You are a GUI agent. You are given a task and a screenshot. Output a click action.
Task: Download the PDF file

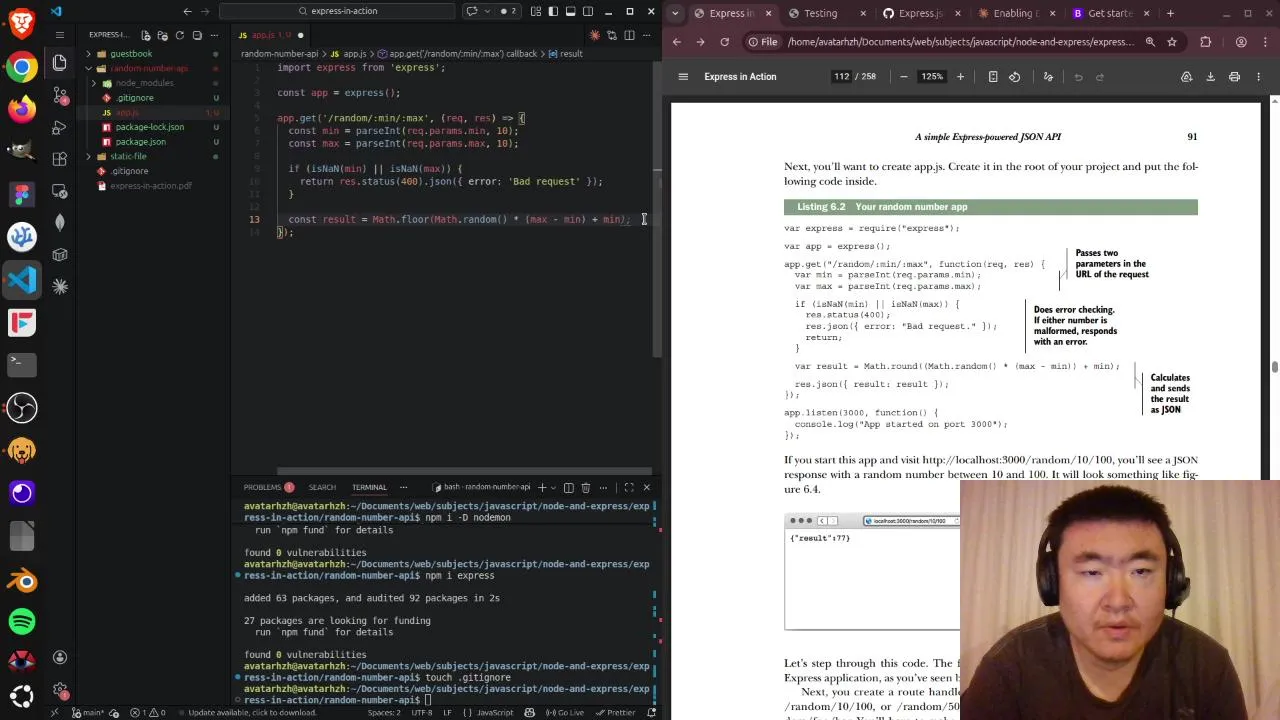tap(1210, 77)
